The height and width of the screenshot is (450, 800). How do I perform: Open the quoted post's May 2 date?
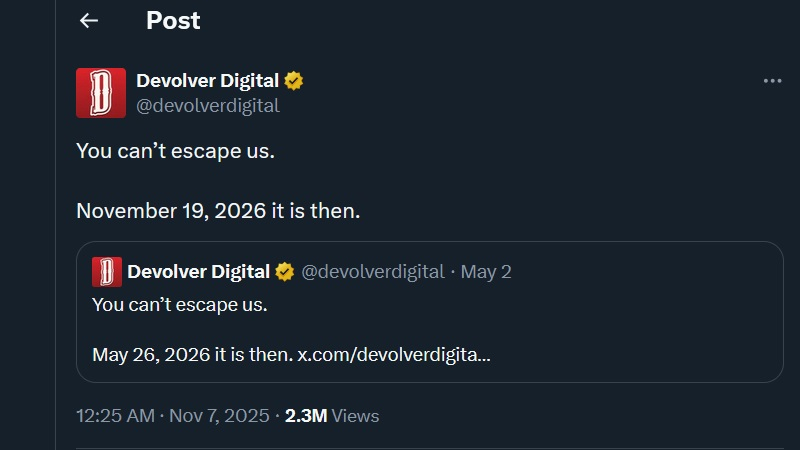485,272
